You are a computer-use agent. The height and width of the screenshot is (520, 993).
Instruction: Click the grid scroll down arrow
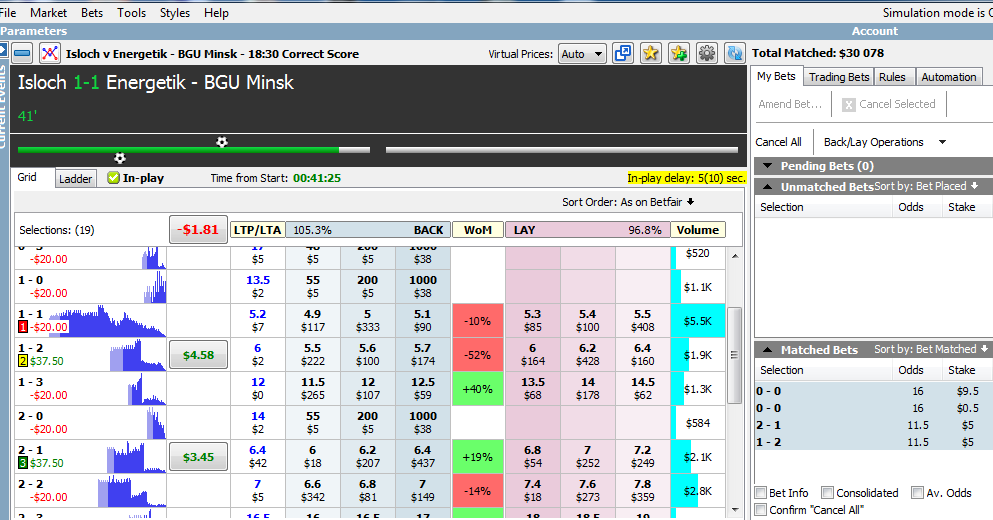pos(735,509)
